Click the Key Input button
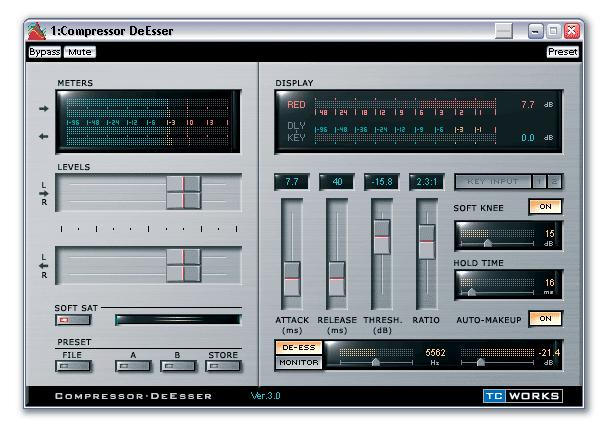 [x=493, y=182]
